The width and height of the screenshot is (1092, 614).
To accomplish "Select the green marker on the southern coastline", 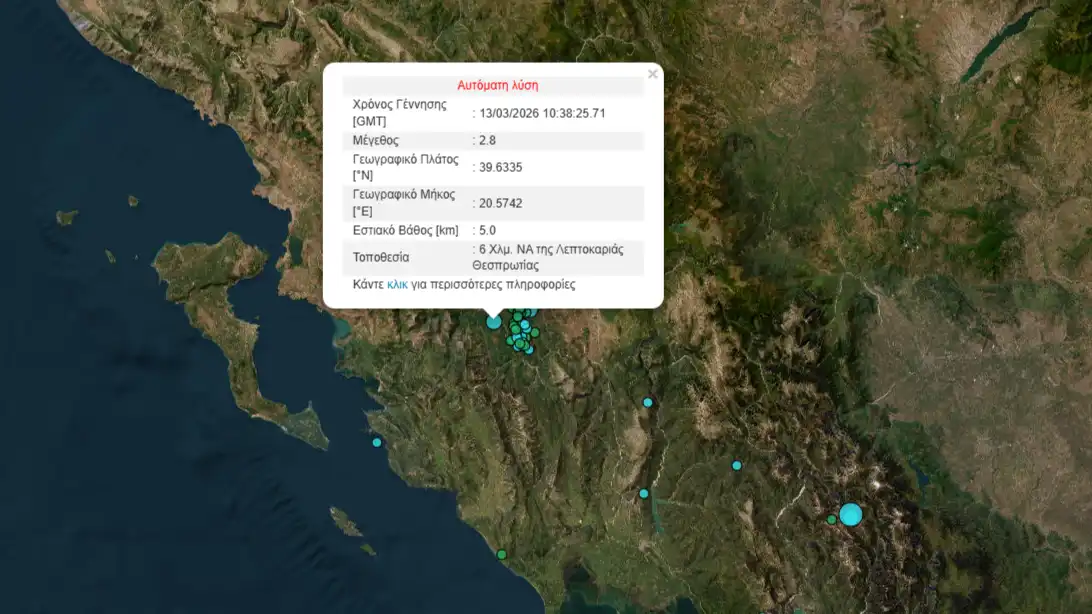I will click(x=502, y=554).
